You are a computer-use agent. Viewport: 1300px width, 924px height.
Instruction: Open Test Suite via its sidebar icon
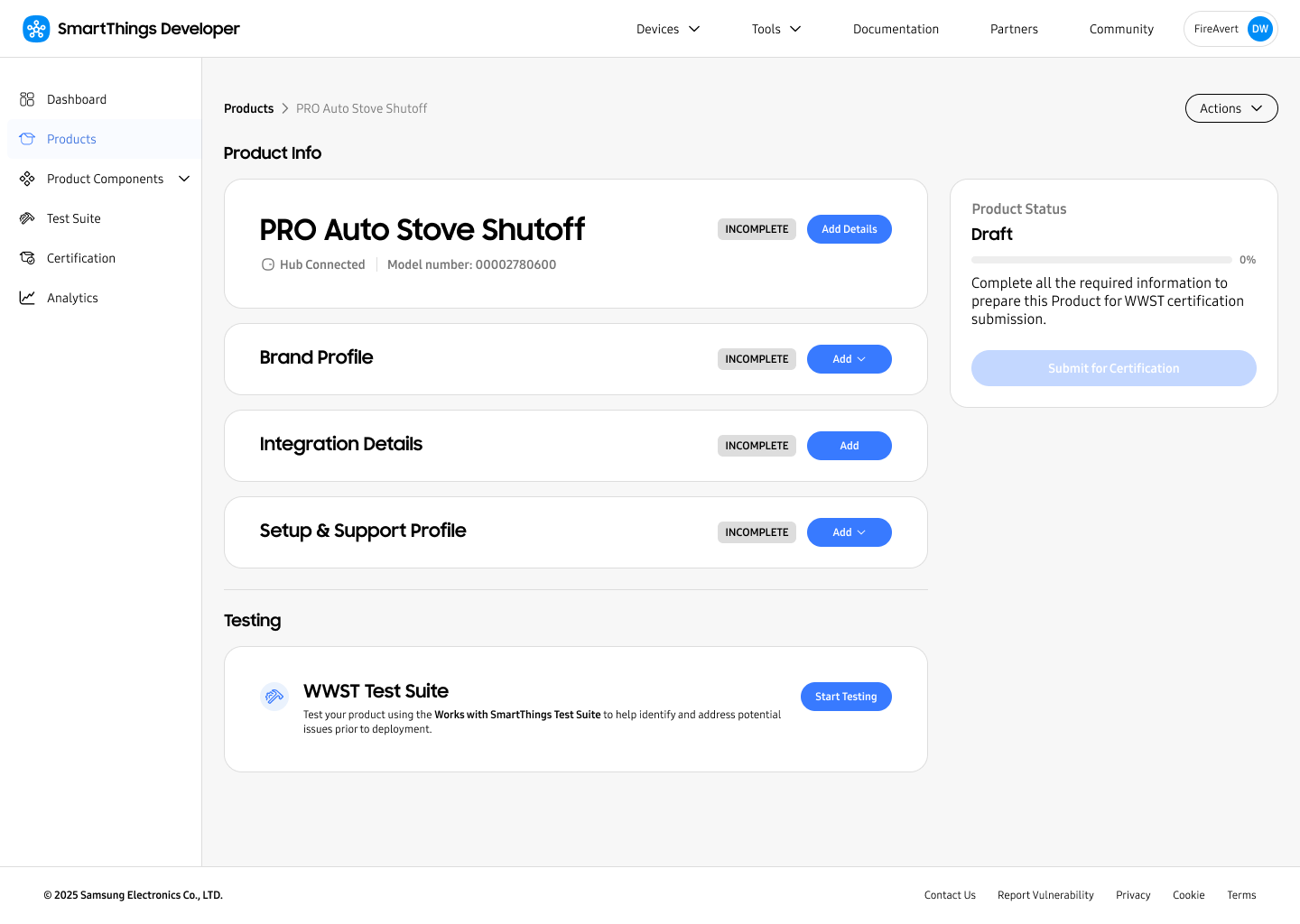click(x=27, y=218)
